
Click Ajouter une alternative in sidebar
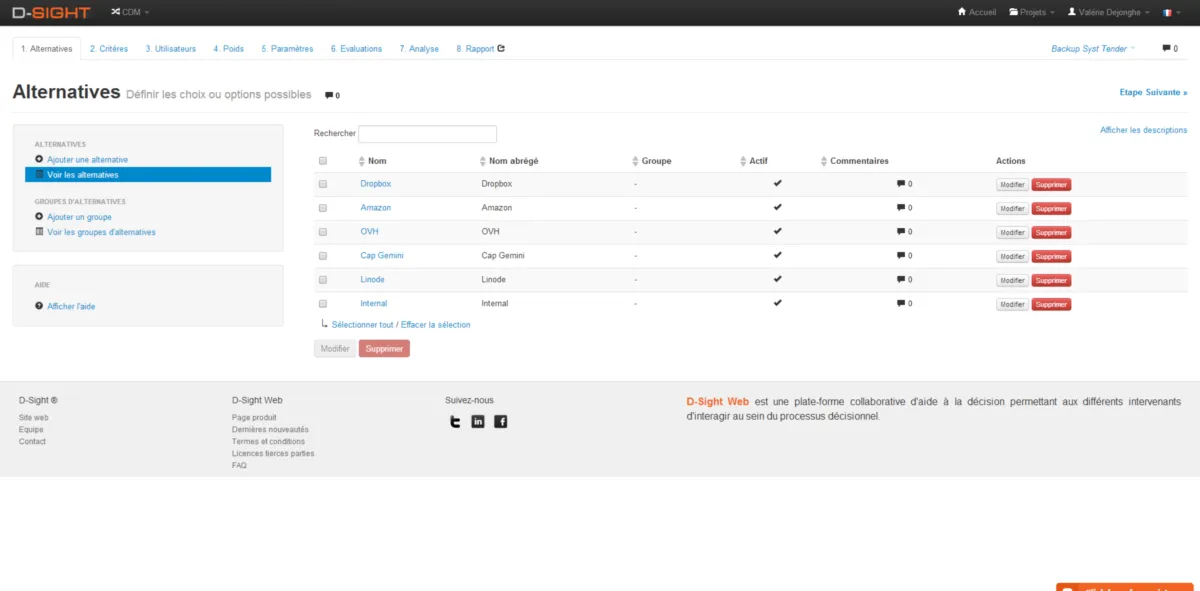(87, 159)
